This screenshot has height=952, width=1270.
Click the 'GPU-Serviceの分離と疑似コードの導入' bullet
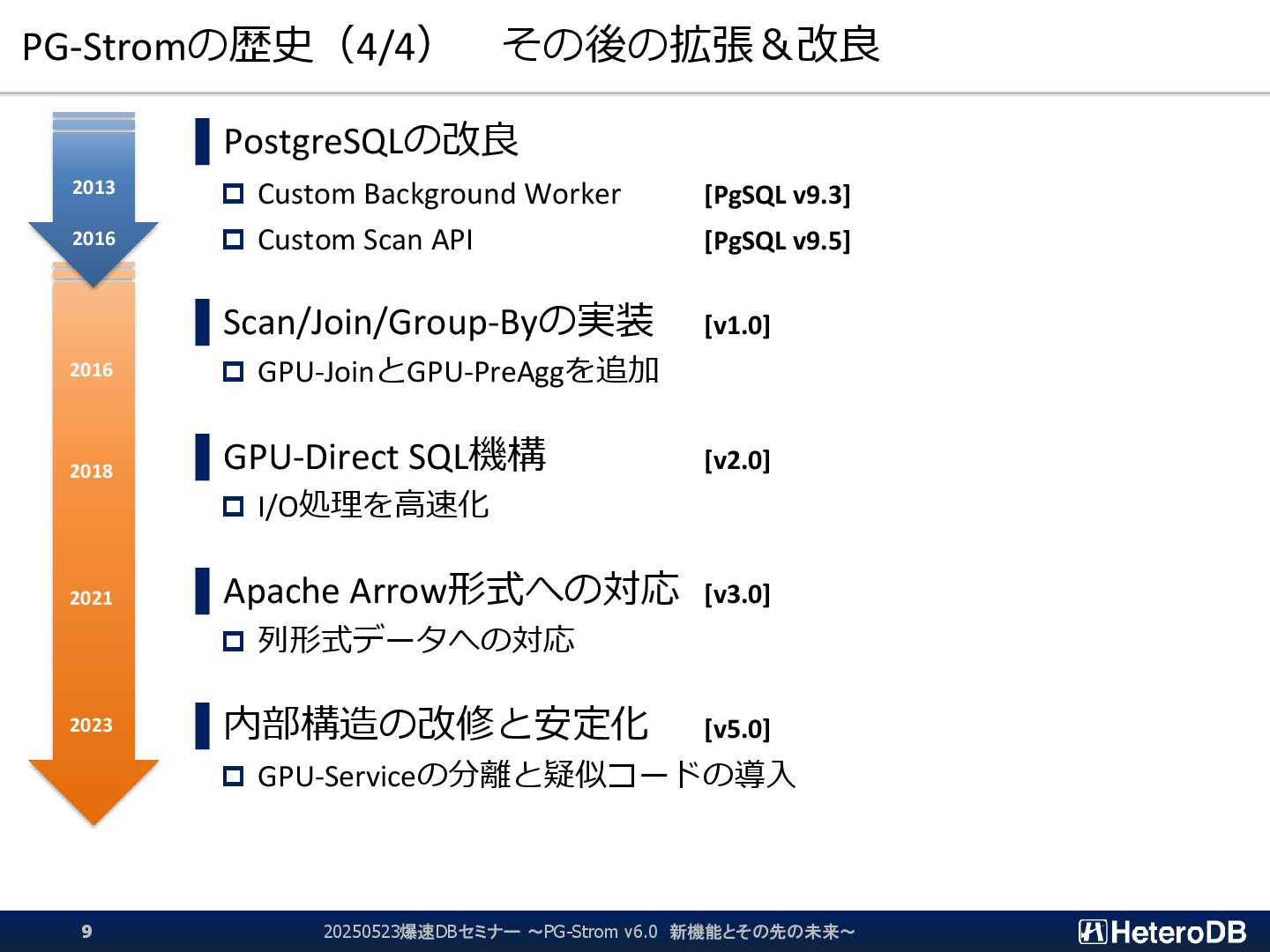pos(527,775)
